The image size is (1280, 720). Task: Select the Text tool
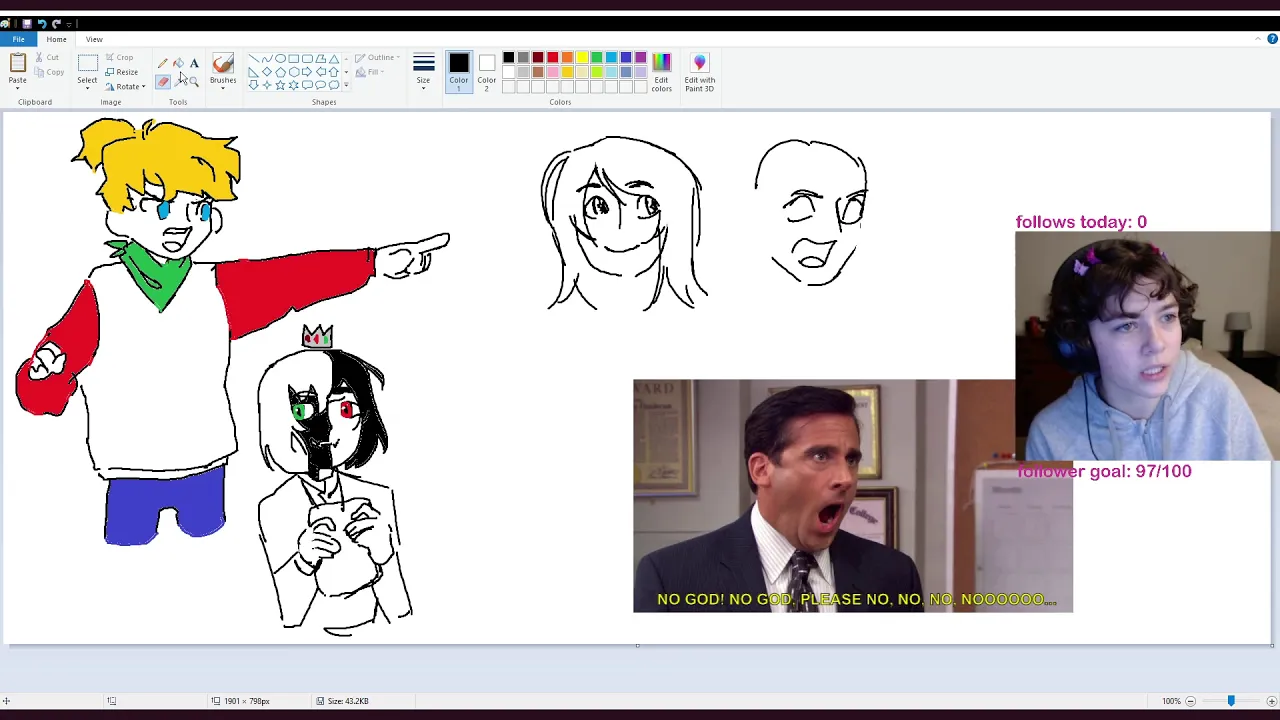pyautogui.click(x=194, y=63)
